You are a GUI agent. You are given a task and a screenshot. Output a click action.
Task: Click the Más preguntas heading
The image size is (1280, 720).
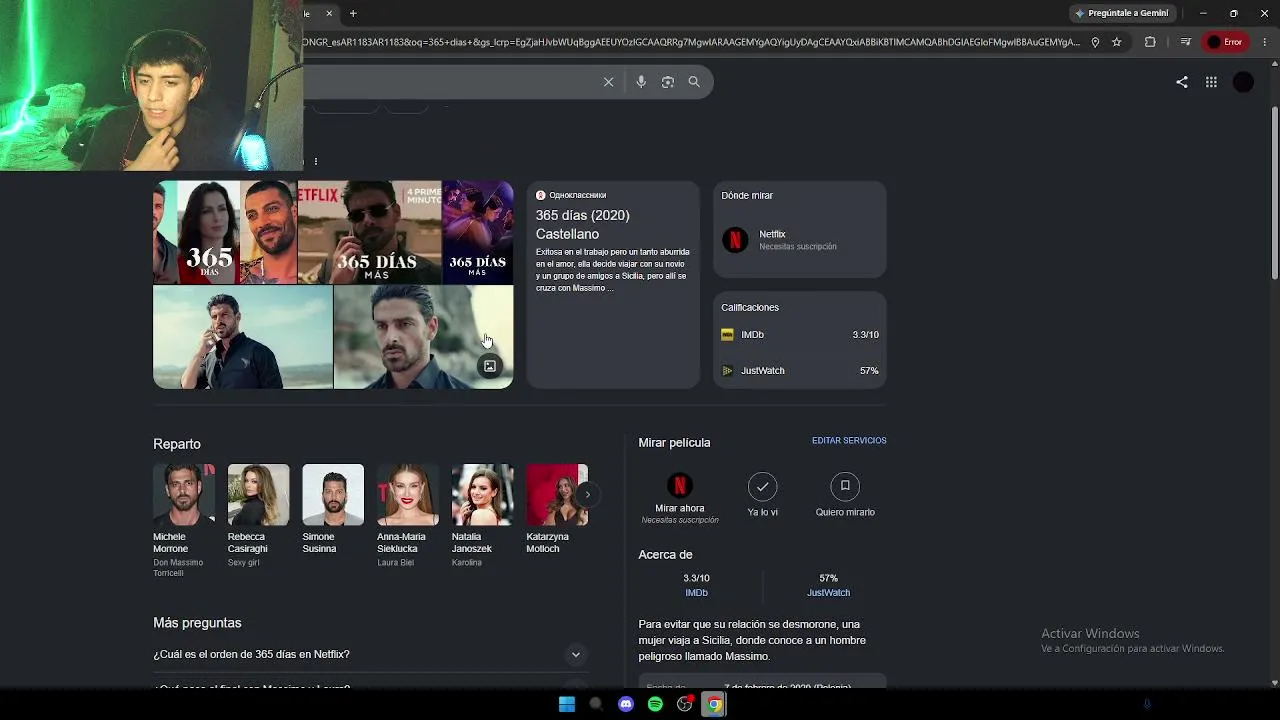click(x=197, y=623)
